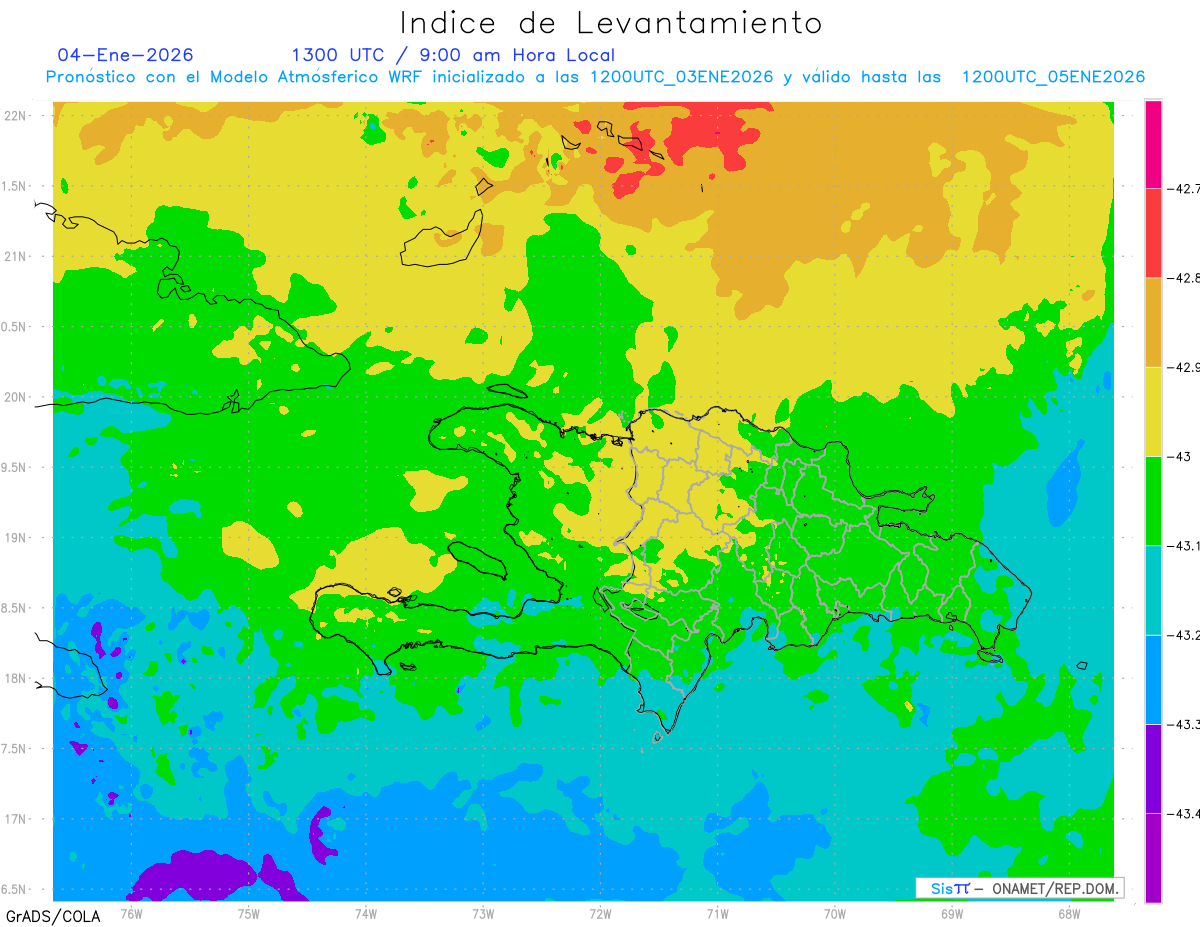This screenshot has height=927, width=1200.
Task: Click the '74W' longitude label
Action: (x=366, y=914)
